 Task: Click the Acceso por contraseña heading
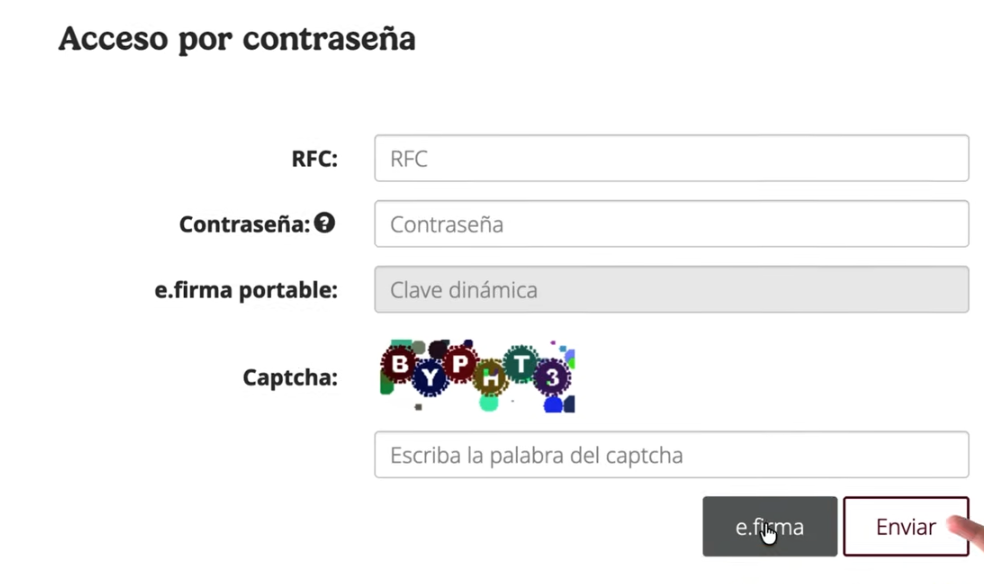point(237,39)
